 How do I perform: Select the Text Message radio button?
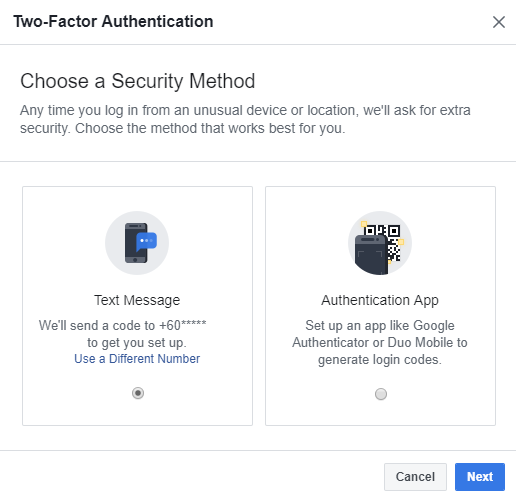tap(138, 393)
